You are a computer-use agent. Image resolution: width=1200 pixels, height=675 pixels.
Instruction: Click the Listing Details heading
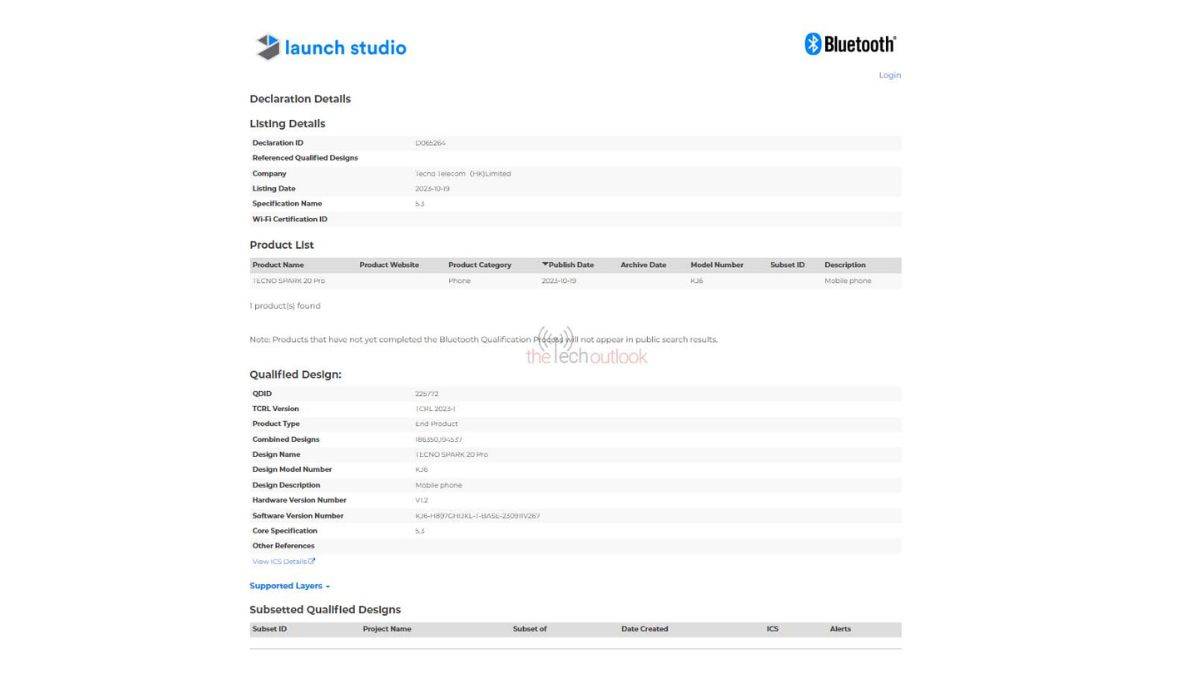pyautogui.click(x=287, y=124)
